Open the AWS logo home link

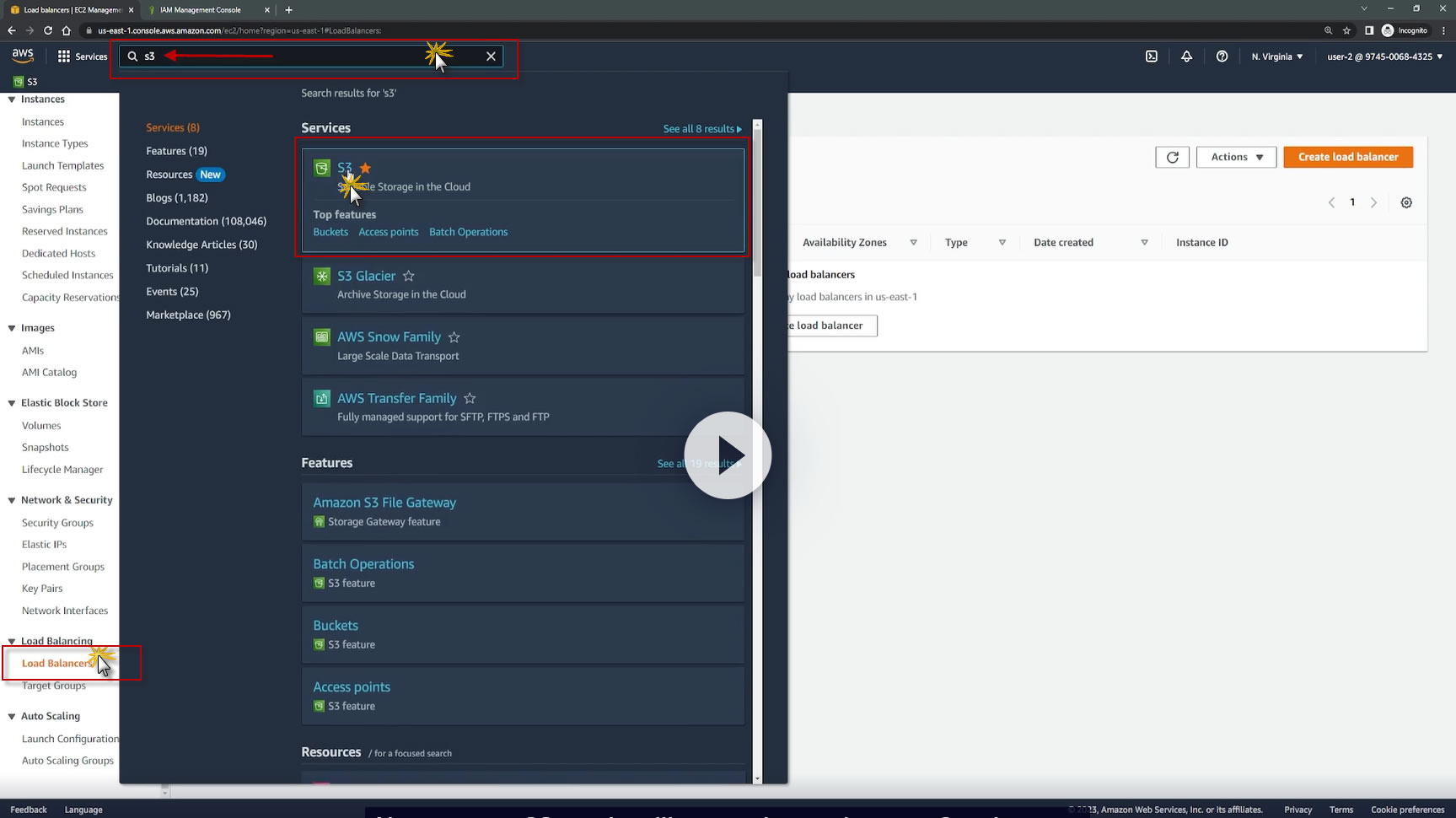tap(23, 56)
